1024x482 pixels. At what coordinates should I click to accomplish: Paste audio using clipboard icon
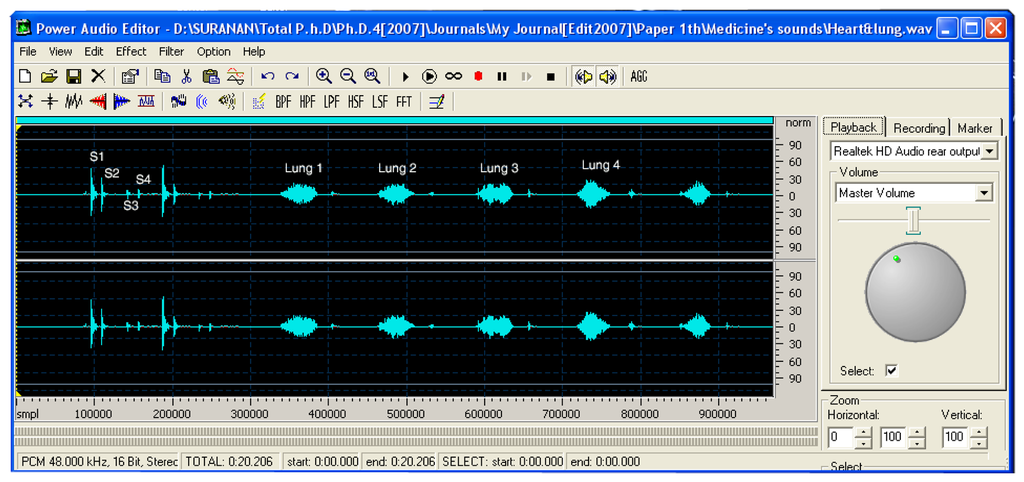coord(210,76)
